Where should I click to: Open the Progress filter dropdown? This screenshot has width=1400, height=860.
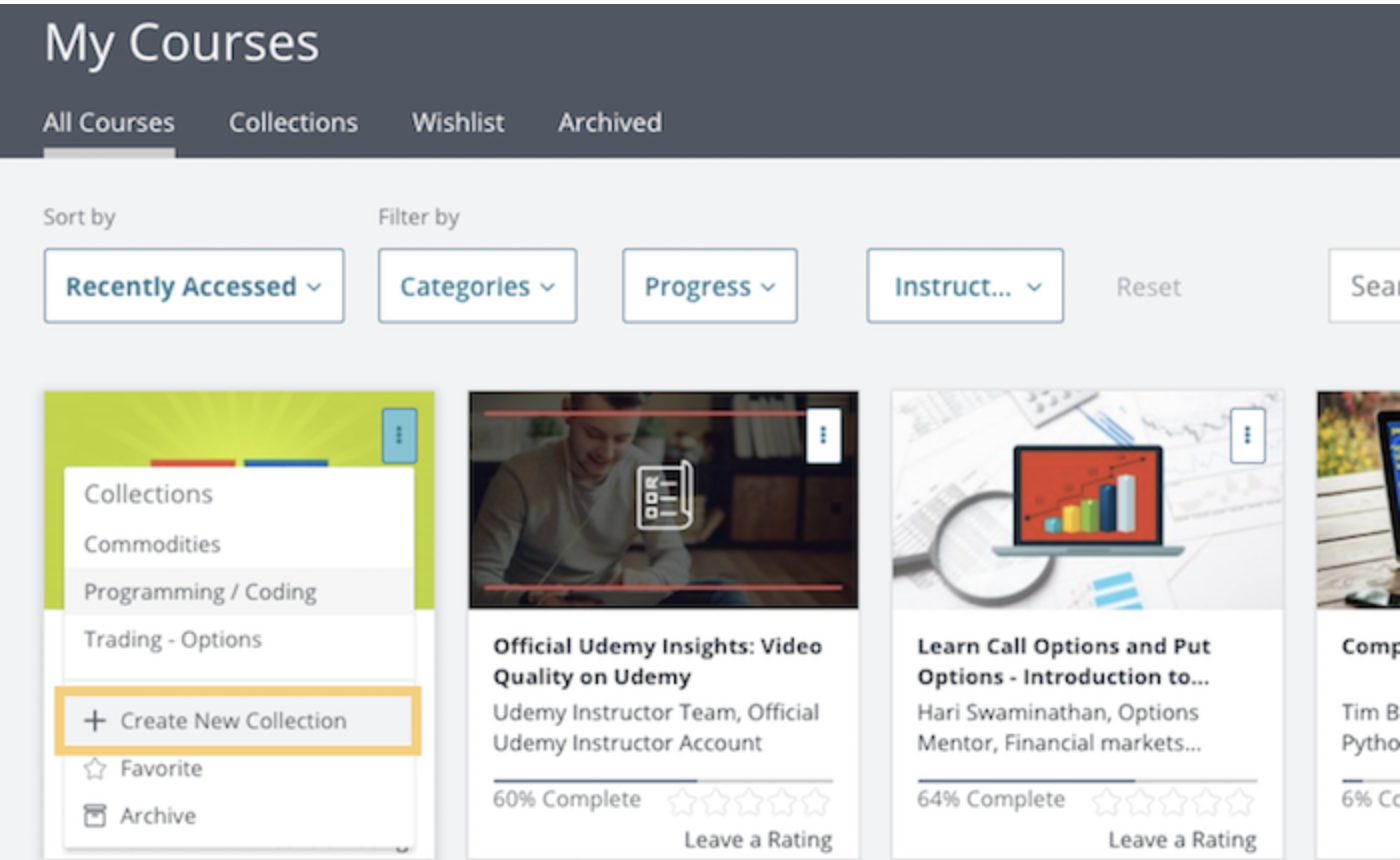click(709, 285)
